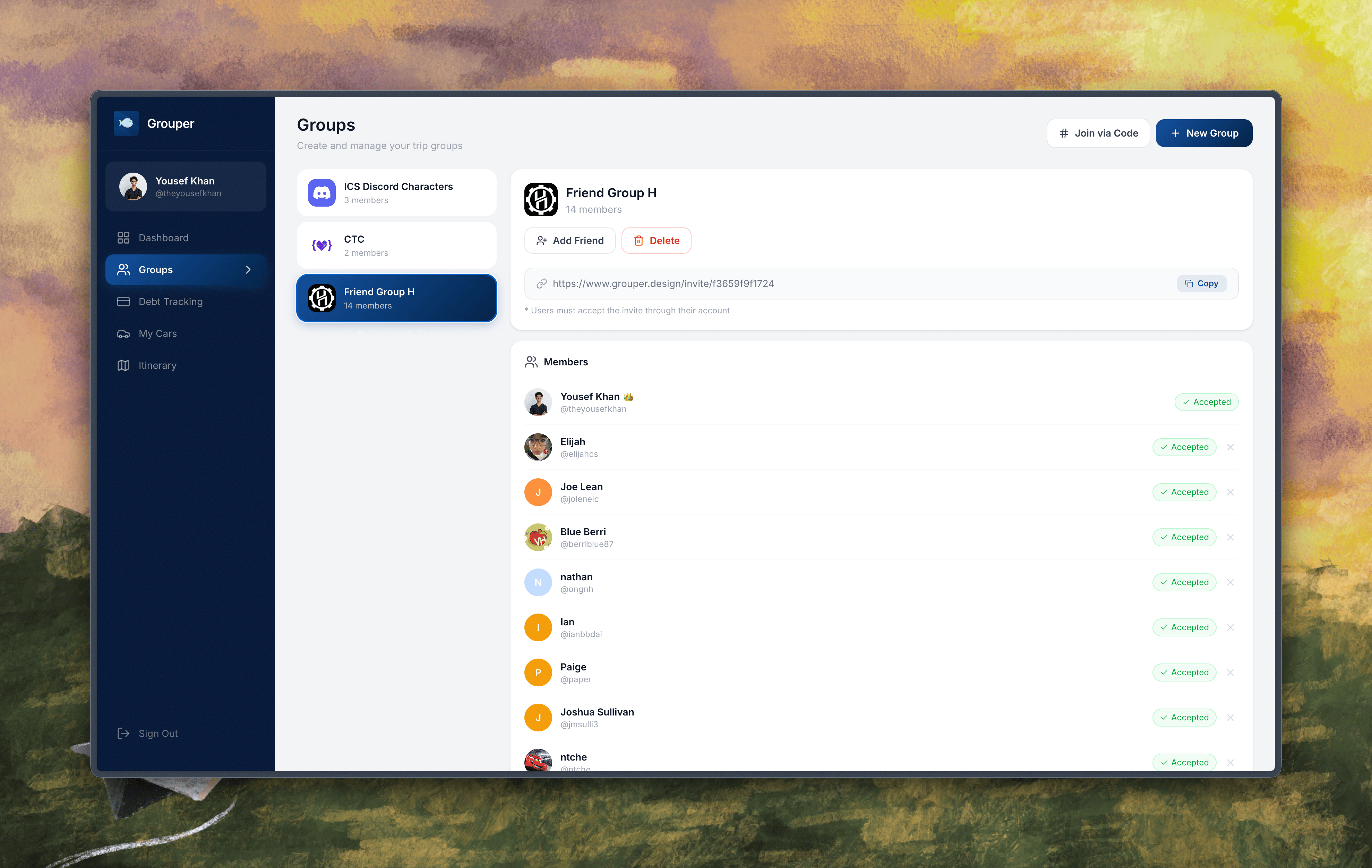Create a New Group
This screenshot has width=1372, height=868.
tap(1203, 133)
